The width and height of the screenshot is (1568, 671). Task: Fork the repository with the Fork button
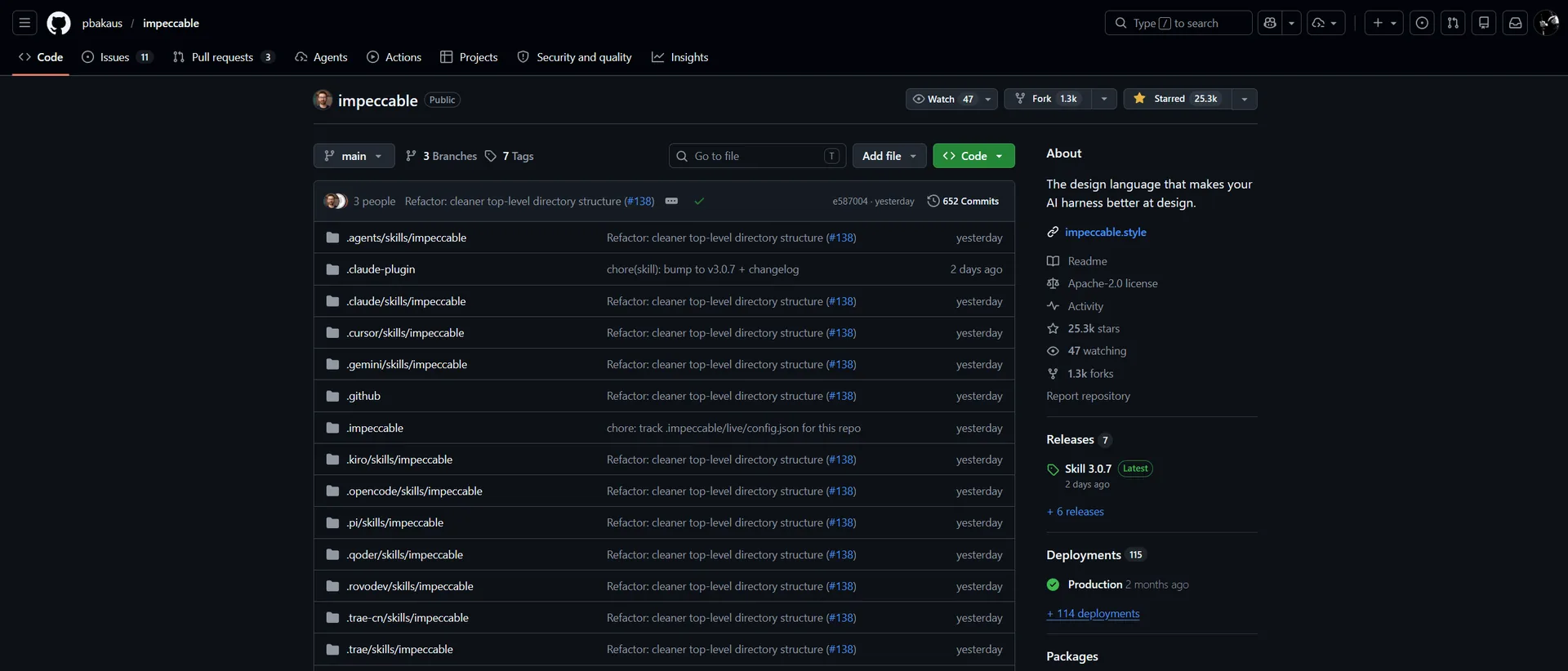[1047, 99]
